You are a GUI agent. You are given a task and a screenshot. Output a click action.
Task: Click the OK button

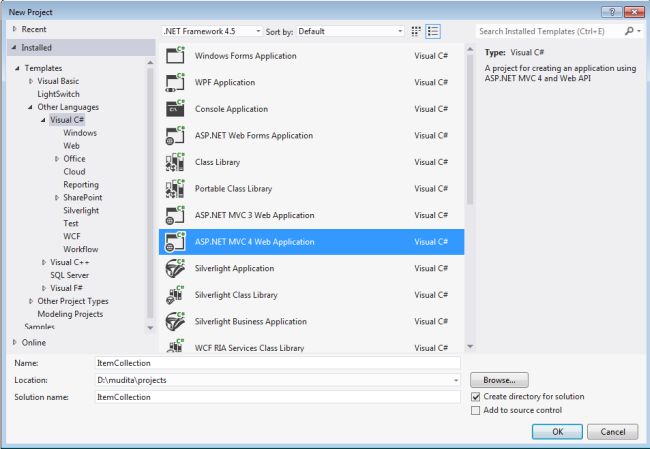[557, 432]
